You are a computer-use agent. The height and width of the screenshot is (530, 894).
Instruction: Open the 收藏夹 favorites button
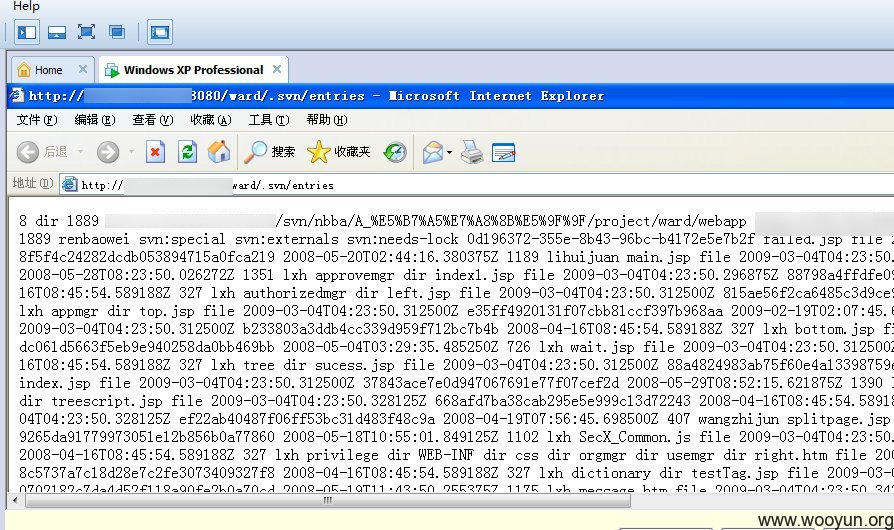[x=339, y=152]
